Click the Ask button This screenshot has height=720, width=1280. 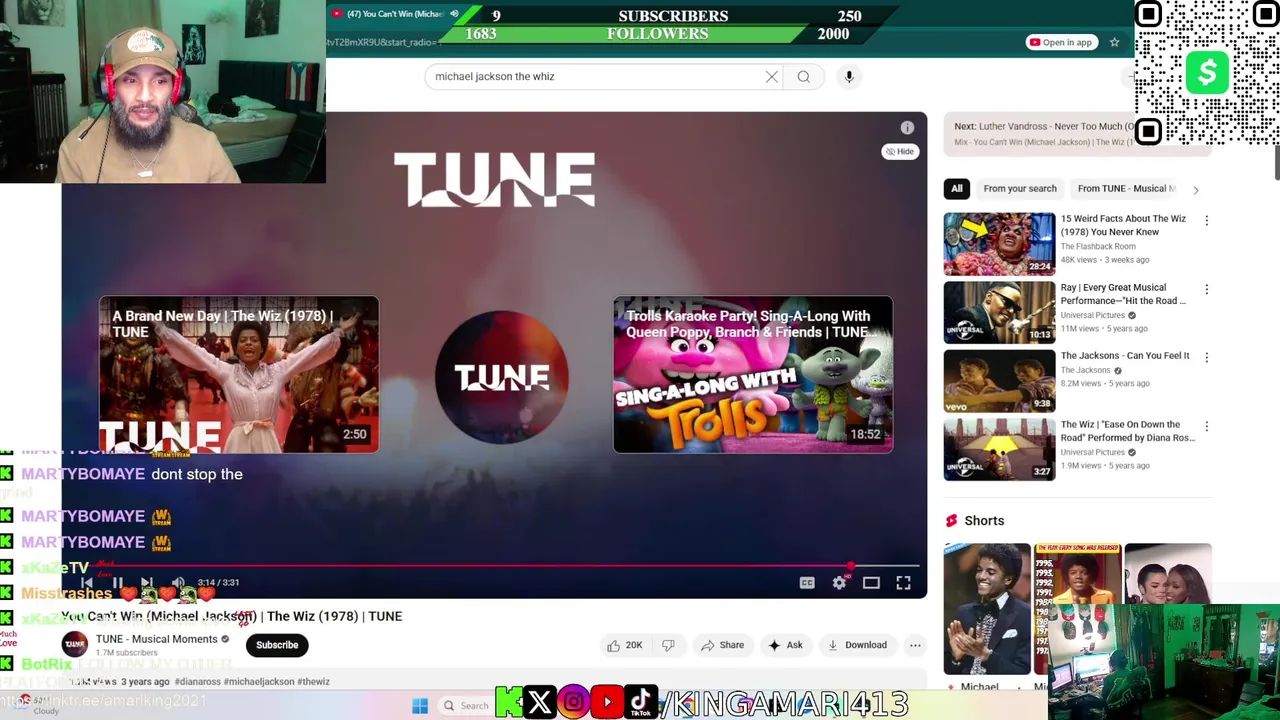pos(785,645)
